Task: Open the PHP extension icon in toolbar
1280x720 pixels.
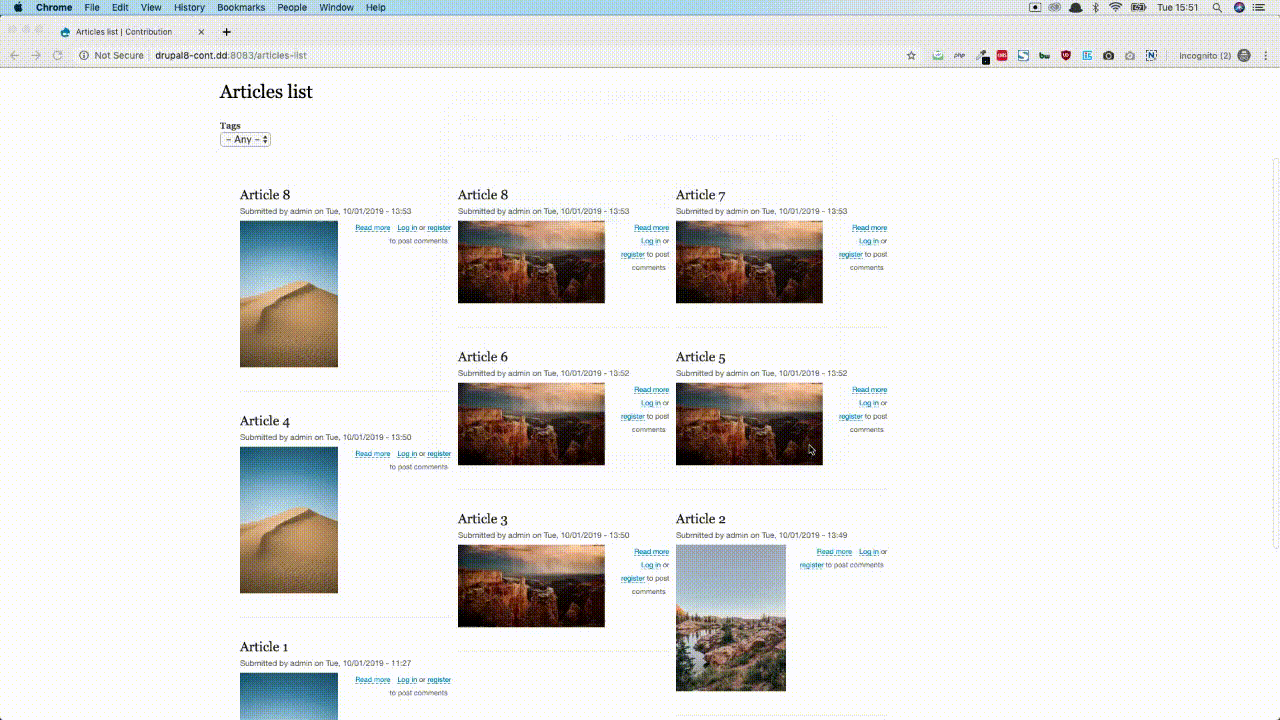Action: point(959,56)
